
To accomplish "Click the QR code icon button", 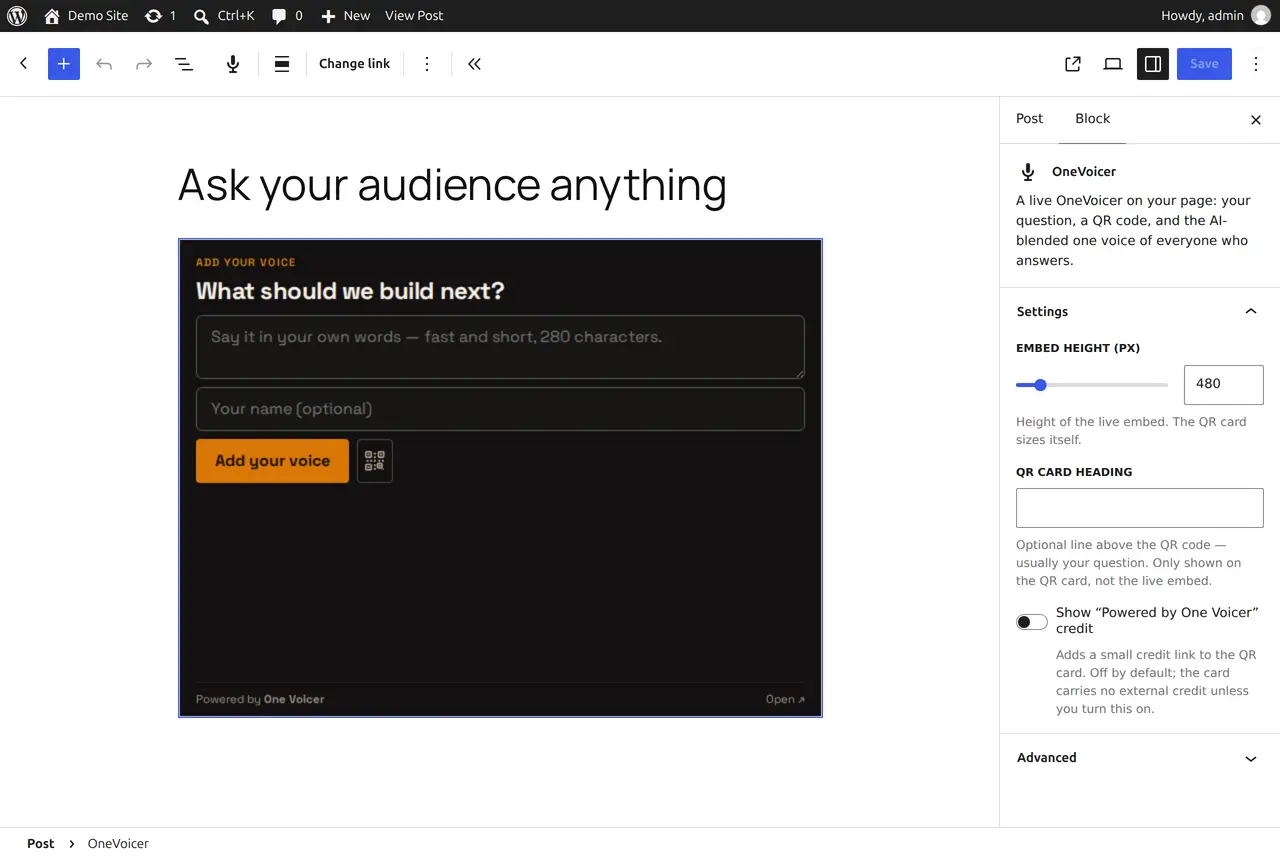I will [x=375, y=461].
